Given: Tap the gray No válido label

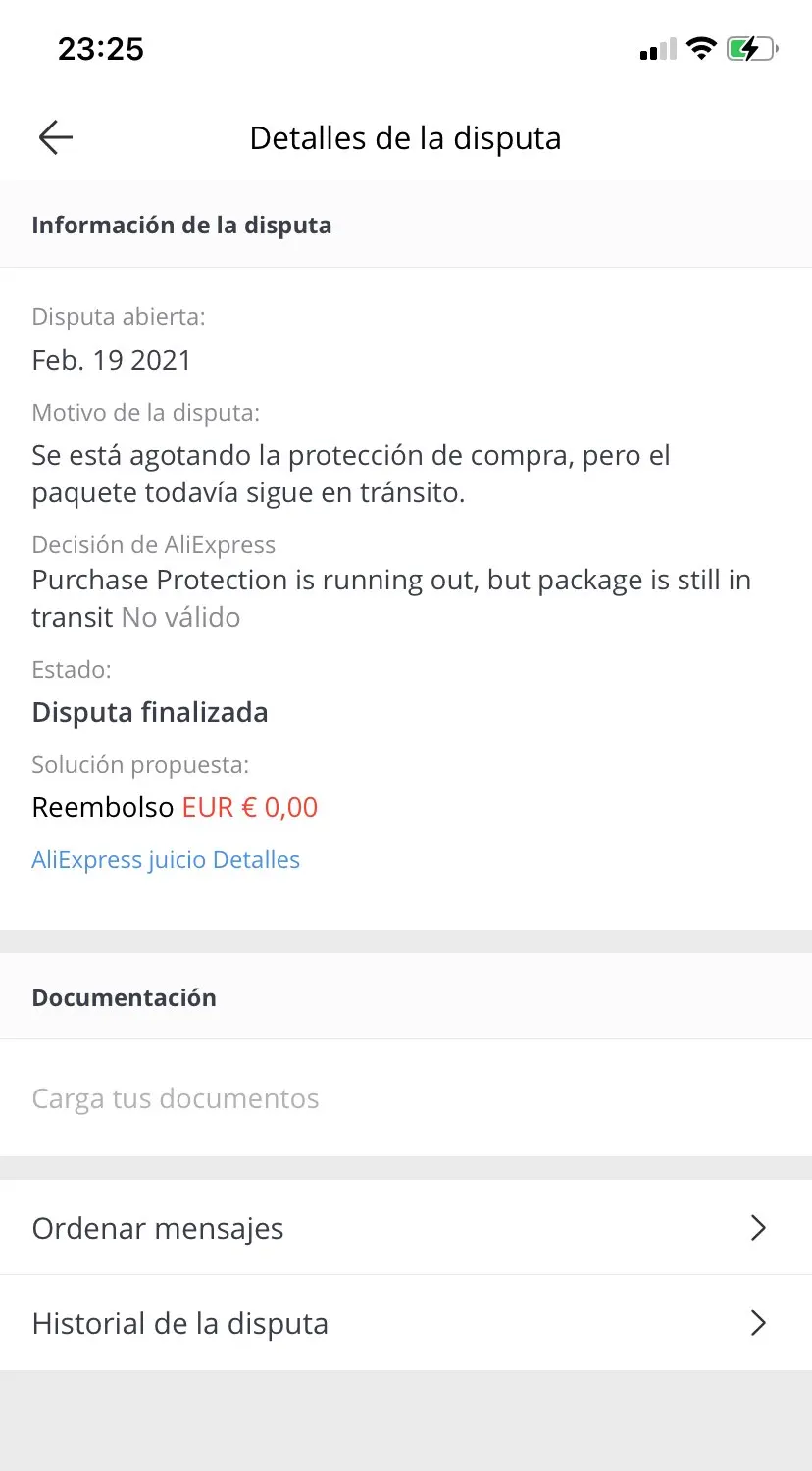Looking at the screenshot, I should click(x=180, y=617).
